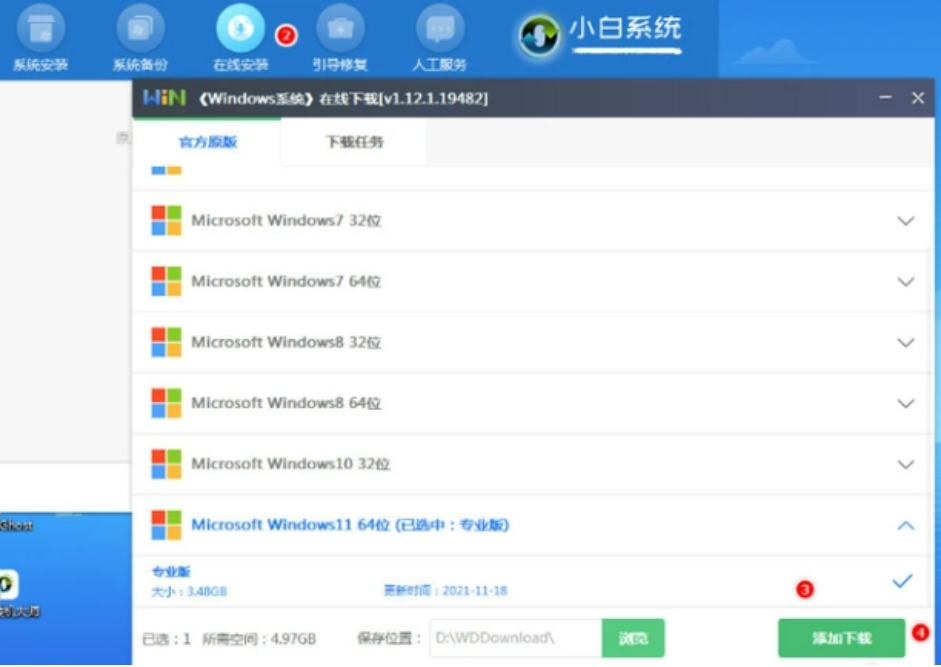Click the Windows logo beside Windows8 32位
The image size is (941, 667).
coord(166,342)
